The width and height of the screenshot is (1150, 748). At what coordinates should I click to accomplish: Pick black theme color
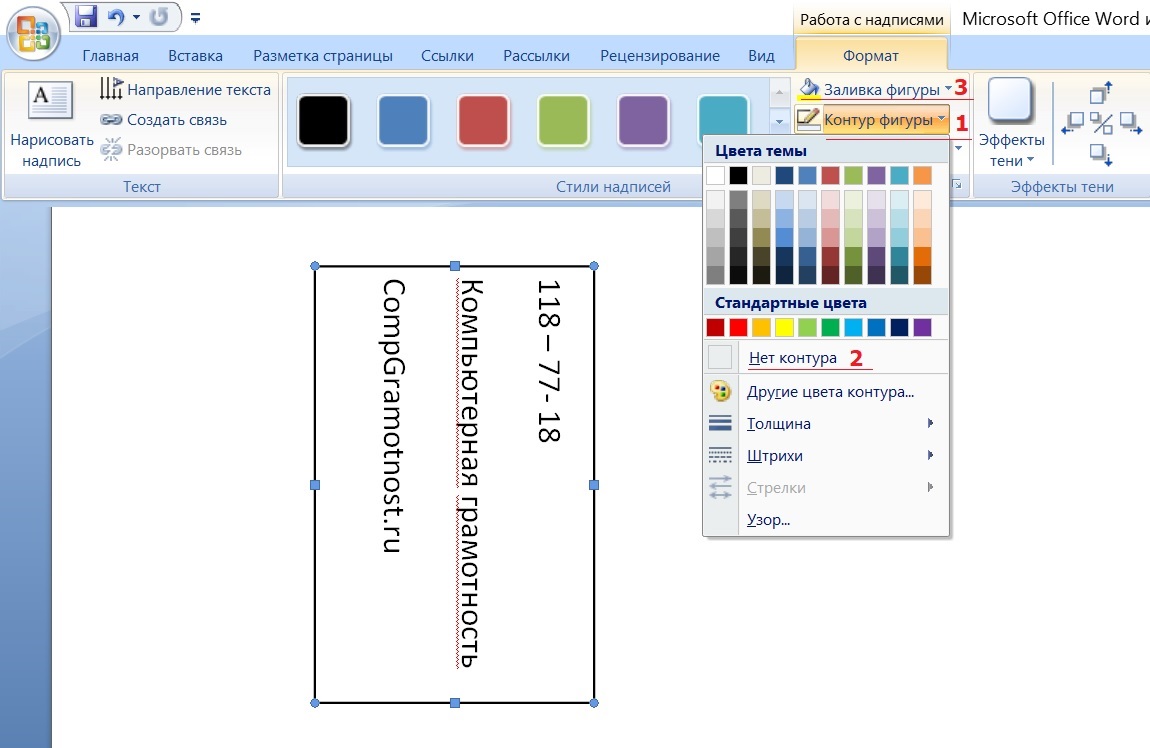[x=739, y=175]
